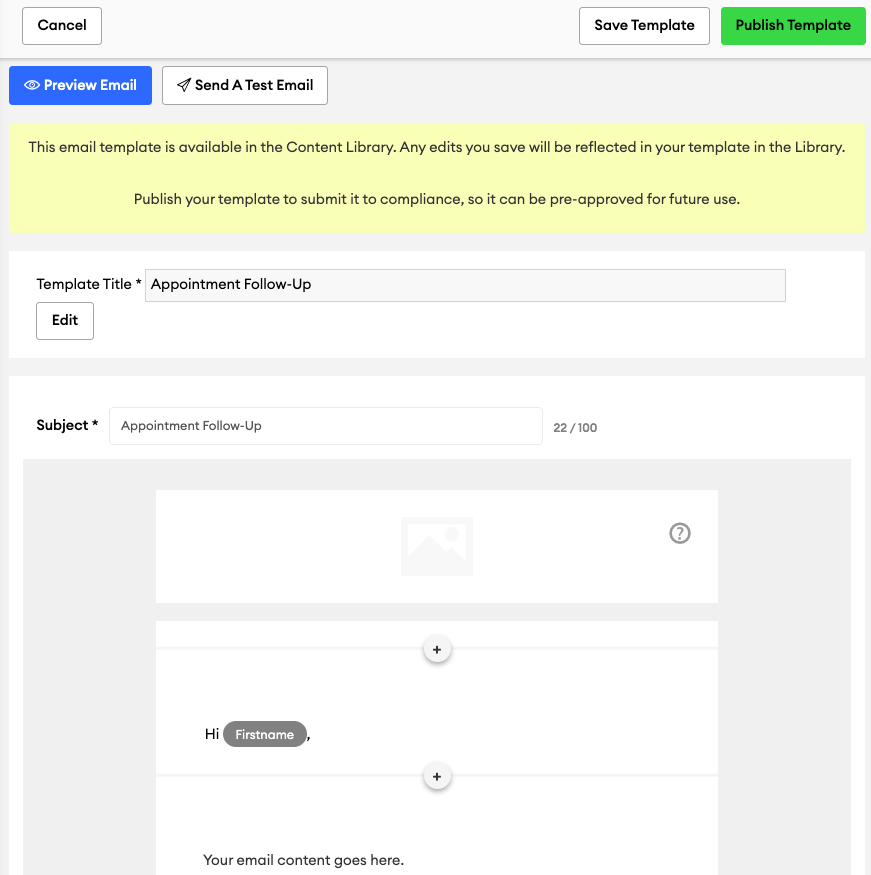This screenshot has width=871, height=875.
Task: Click the Template Title input field
Action: click(465, 285)
